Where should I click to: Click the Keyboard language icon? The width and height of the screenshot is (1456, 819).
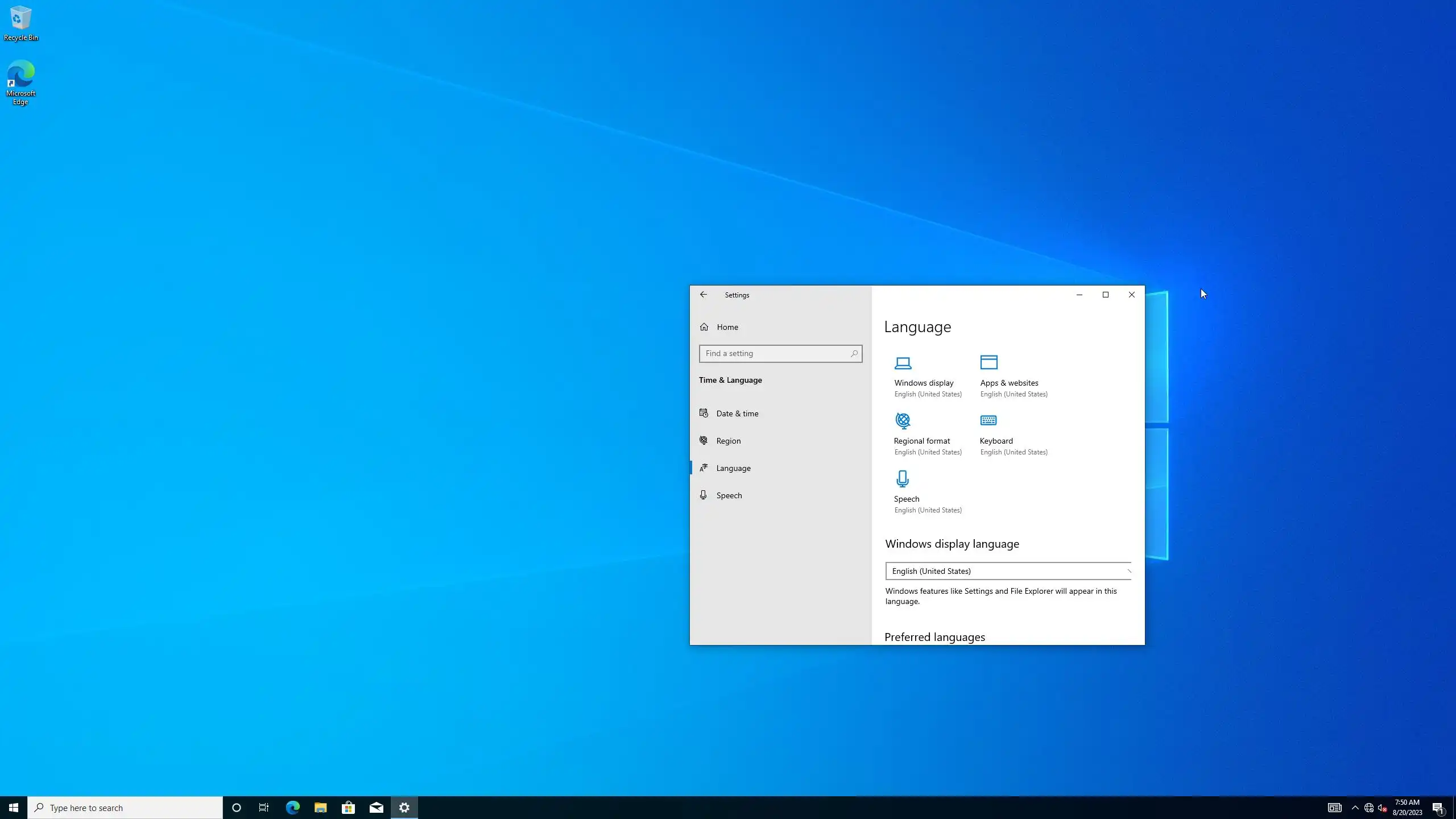click(988, 421)
